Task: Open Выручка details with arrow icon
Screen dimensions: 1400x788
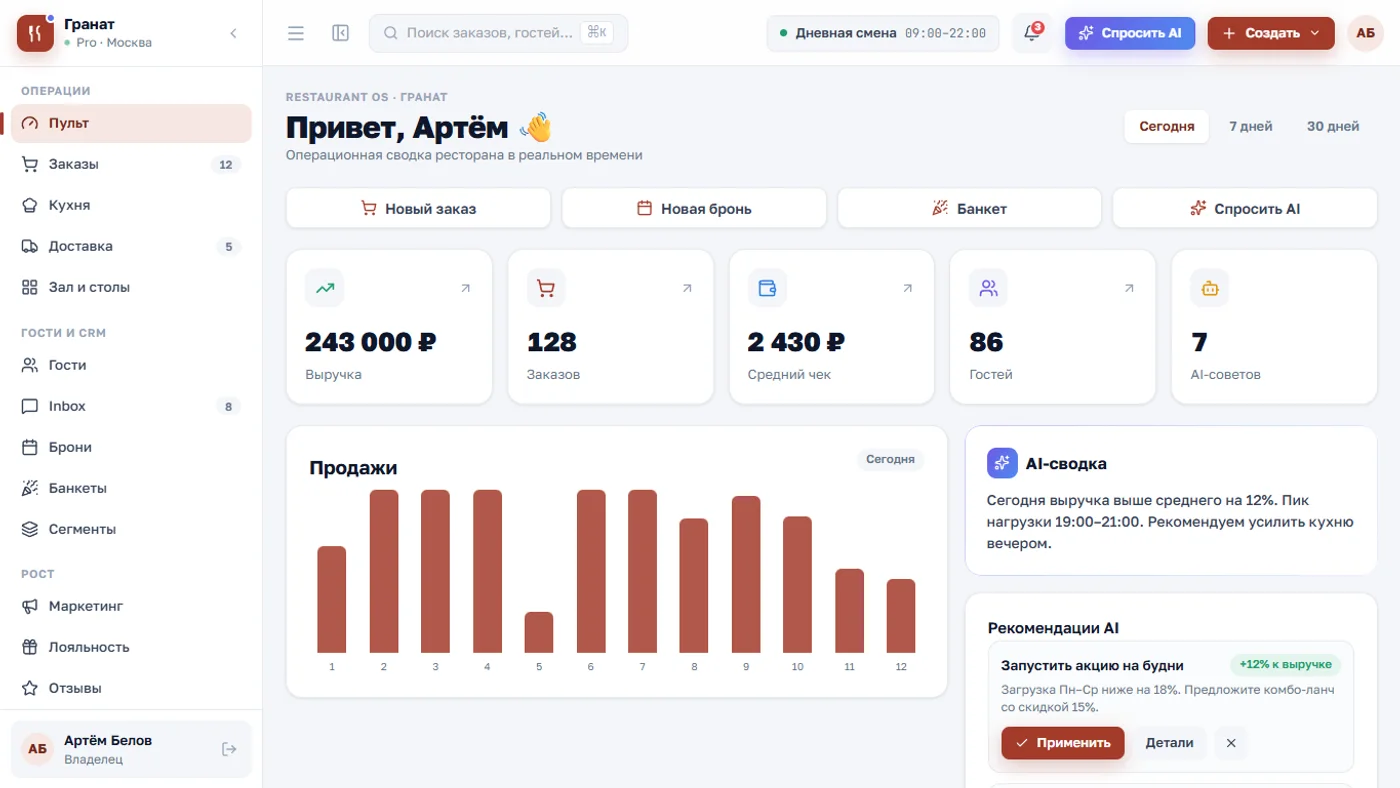Action: pos(465,288)
